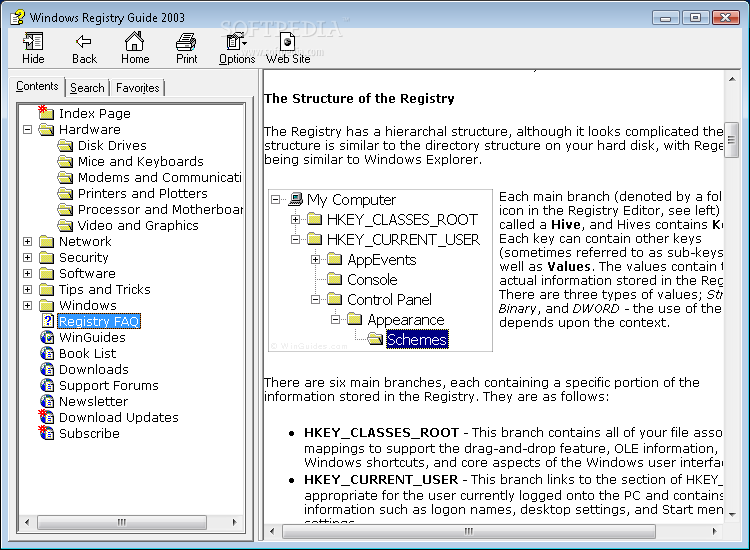This screenshot has height=550, width=750.
Task: Click the Download Updates web page icon
Action: point(46,417)
